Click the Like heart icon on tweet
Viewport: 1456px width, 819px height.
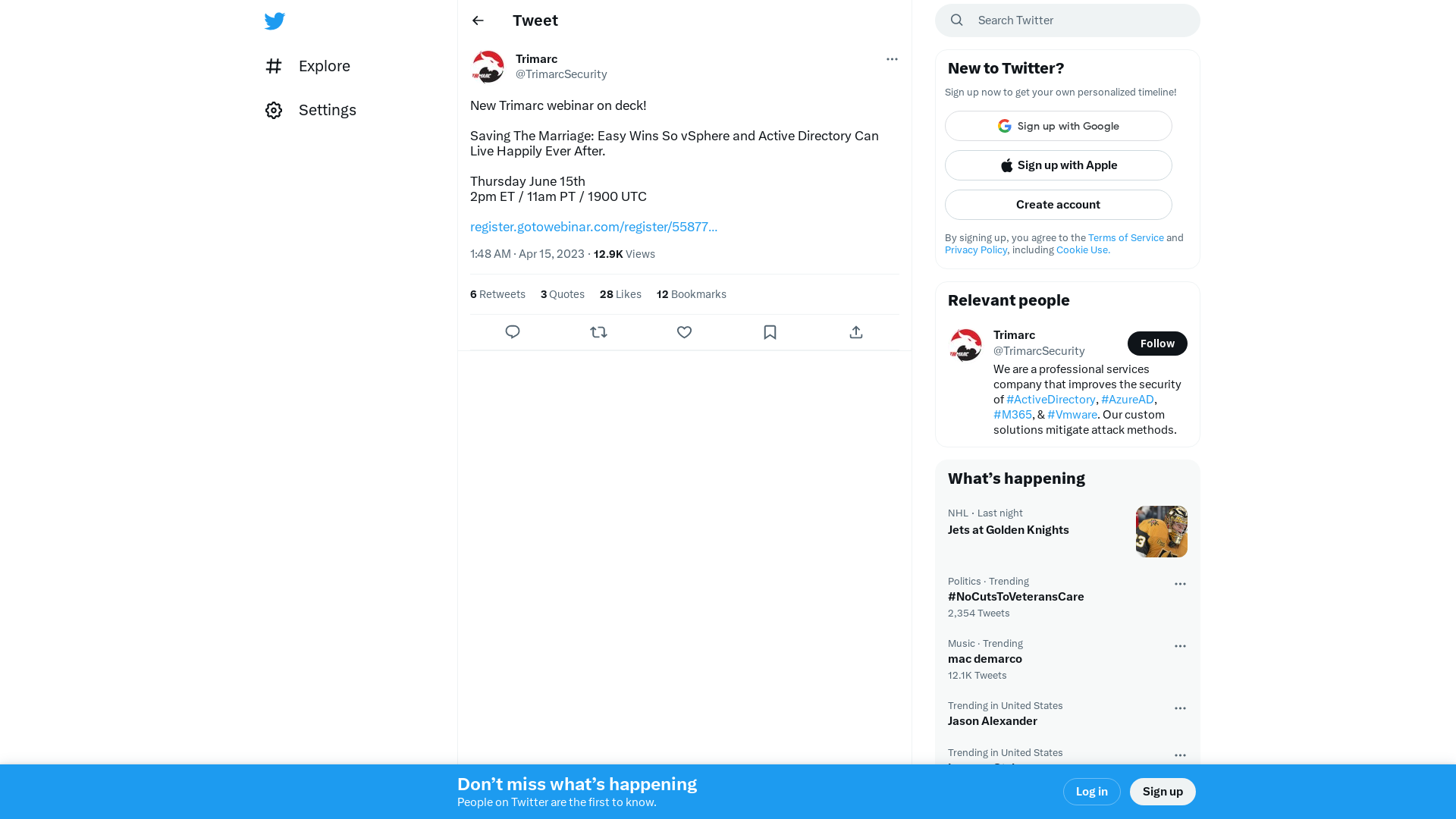coord(684,332)
